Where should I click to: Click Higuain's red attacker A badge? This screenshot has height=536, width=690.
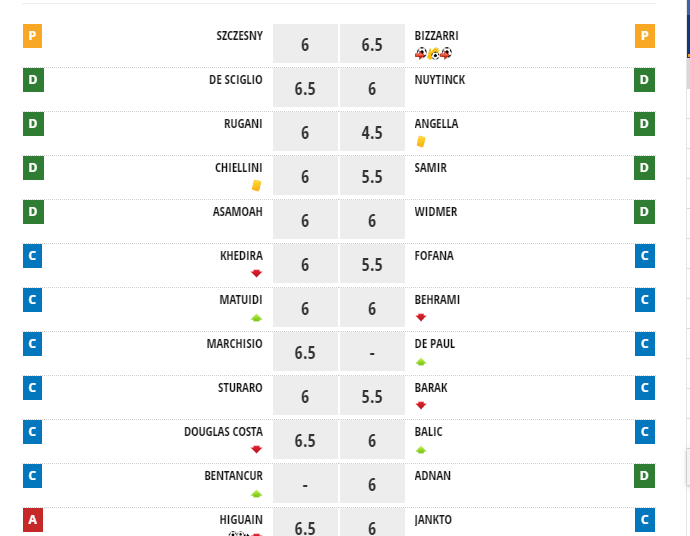pyautogui.click(x=32, y=520)
